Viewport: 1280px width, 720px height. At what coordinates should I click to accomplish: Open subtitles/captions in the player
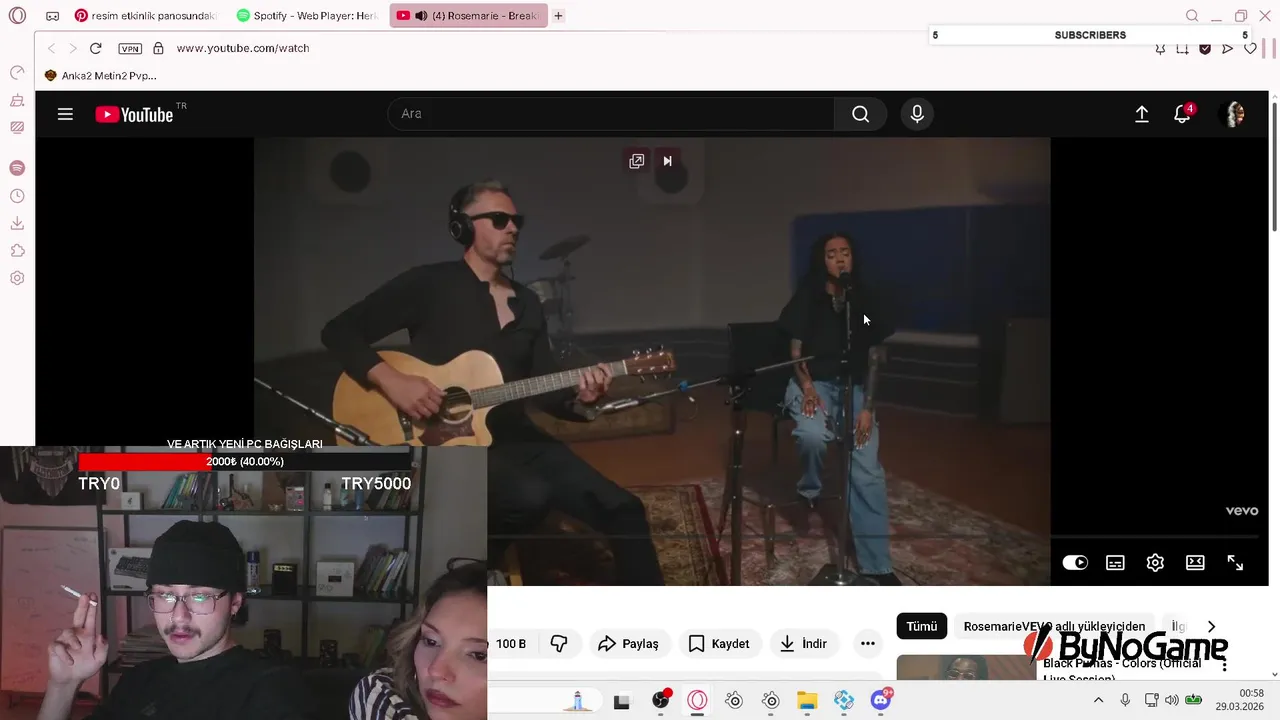coord(1115,563)
